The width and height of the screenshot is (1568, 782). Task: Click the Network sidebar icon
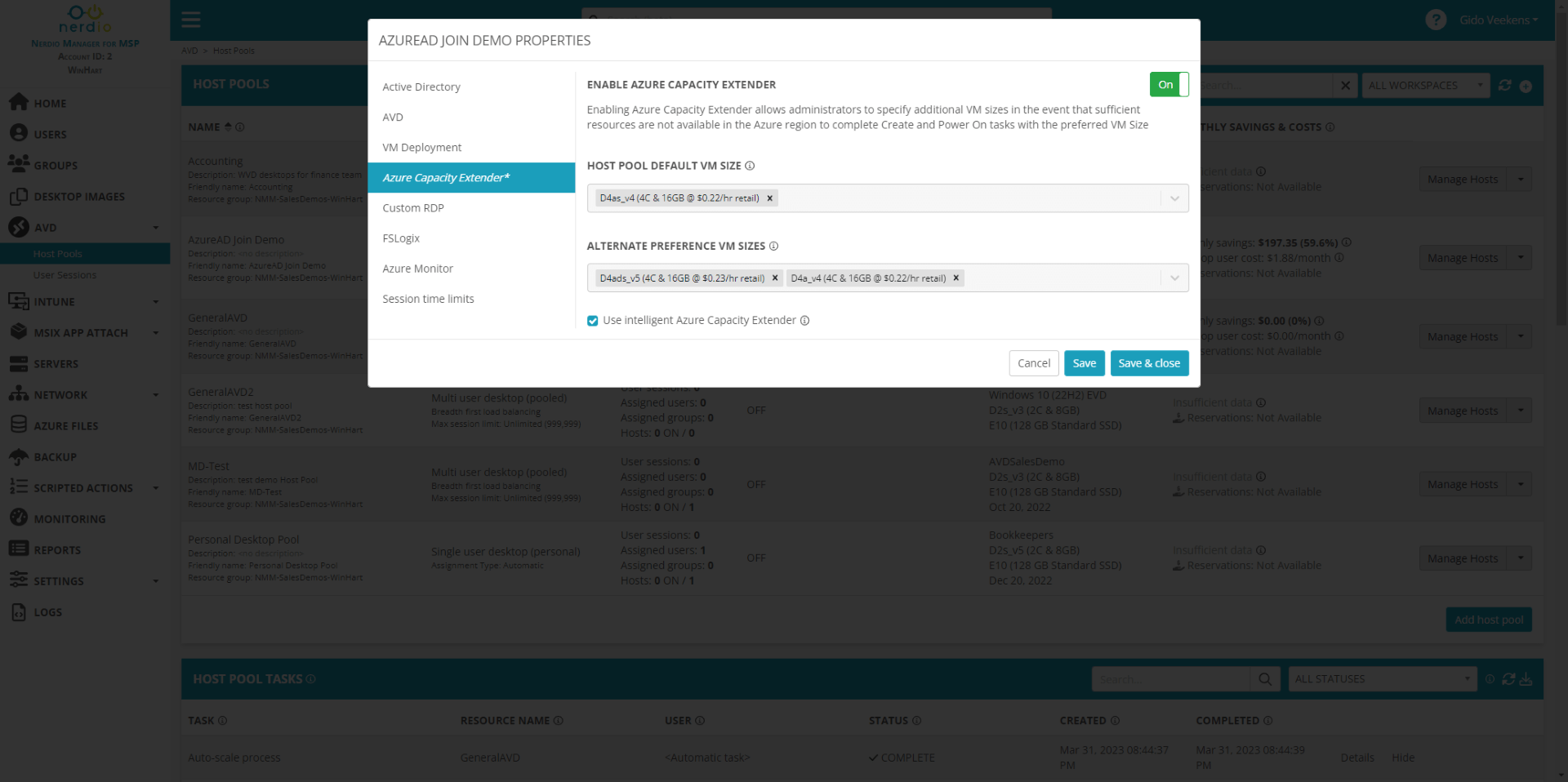click(19, 394)
